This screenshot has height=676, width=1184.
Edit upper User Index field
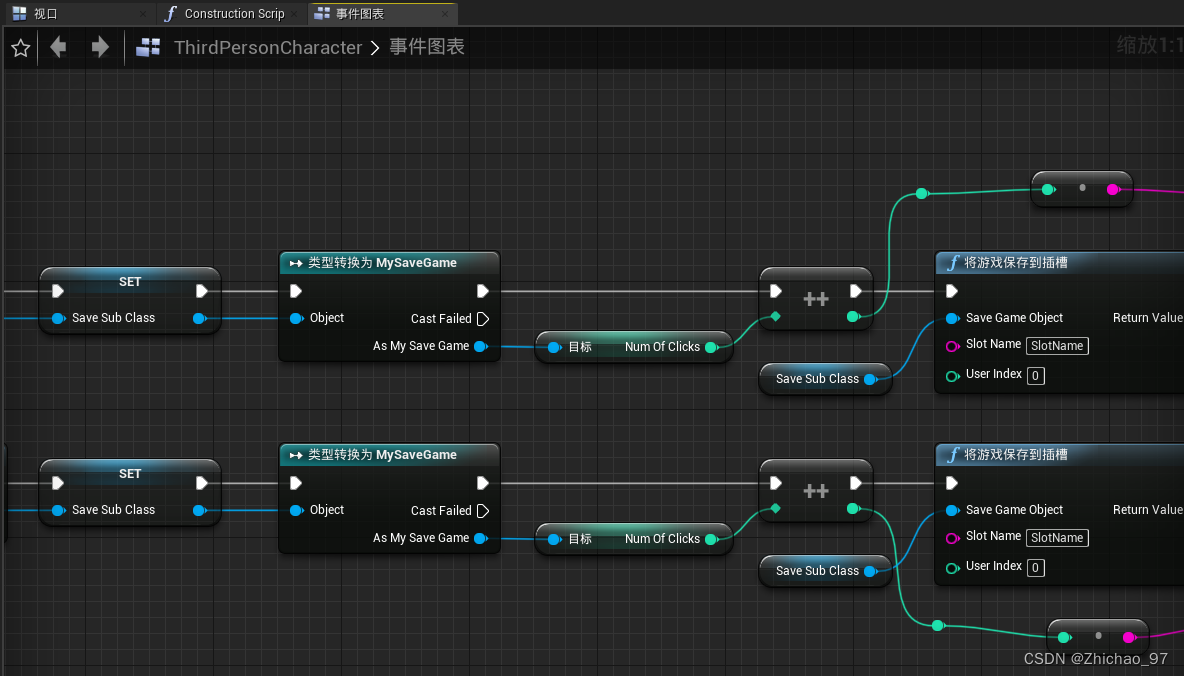coord(1036,375)
